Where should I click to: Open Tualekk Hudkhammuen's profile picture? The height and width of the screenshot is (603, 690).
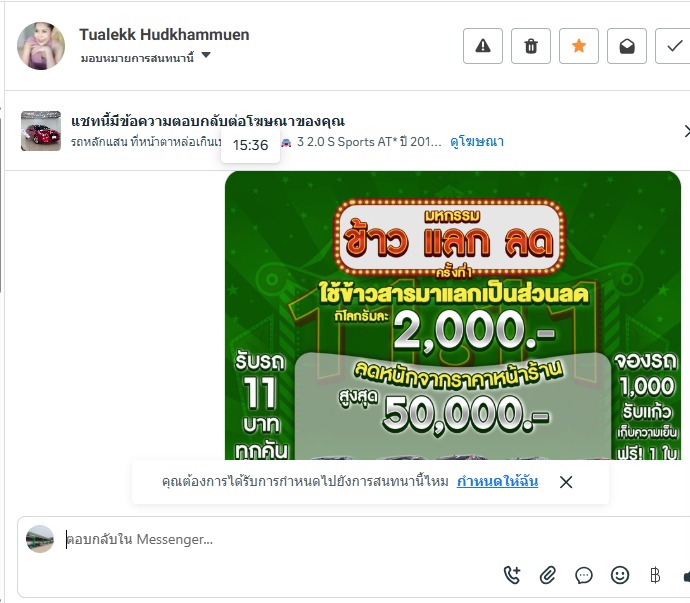pyautogui.click(x=41, y=46)
